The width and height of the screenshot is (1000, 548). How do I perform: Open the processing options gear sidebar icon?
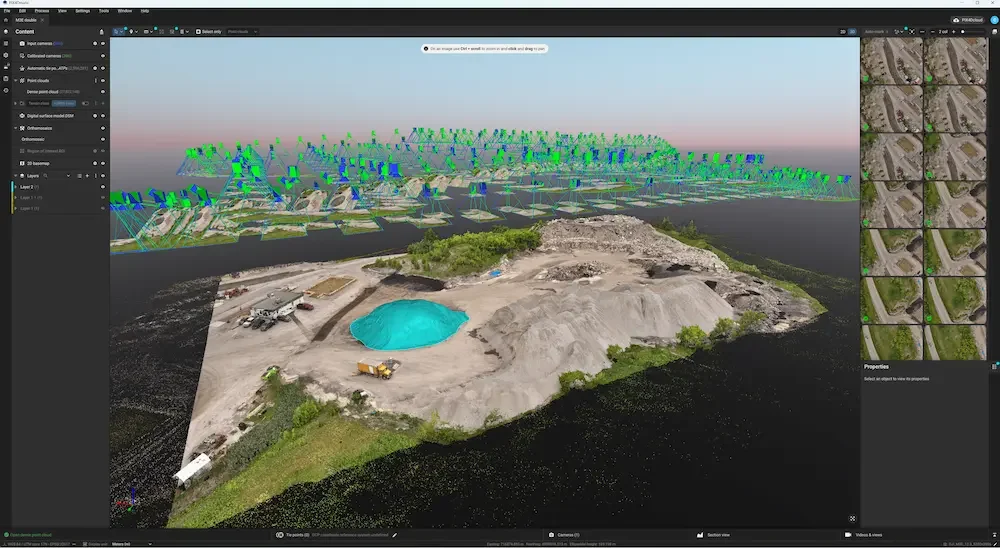click(6, 55)
